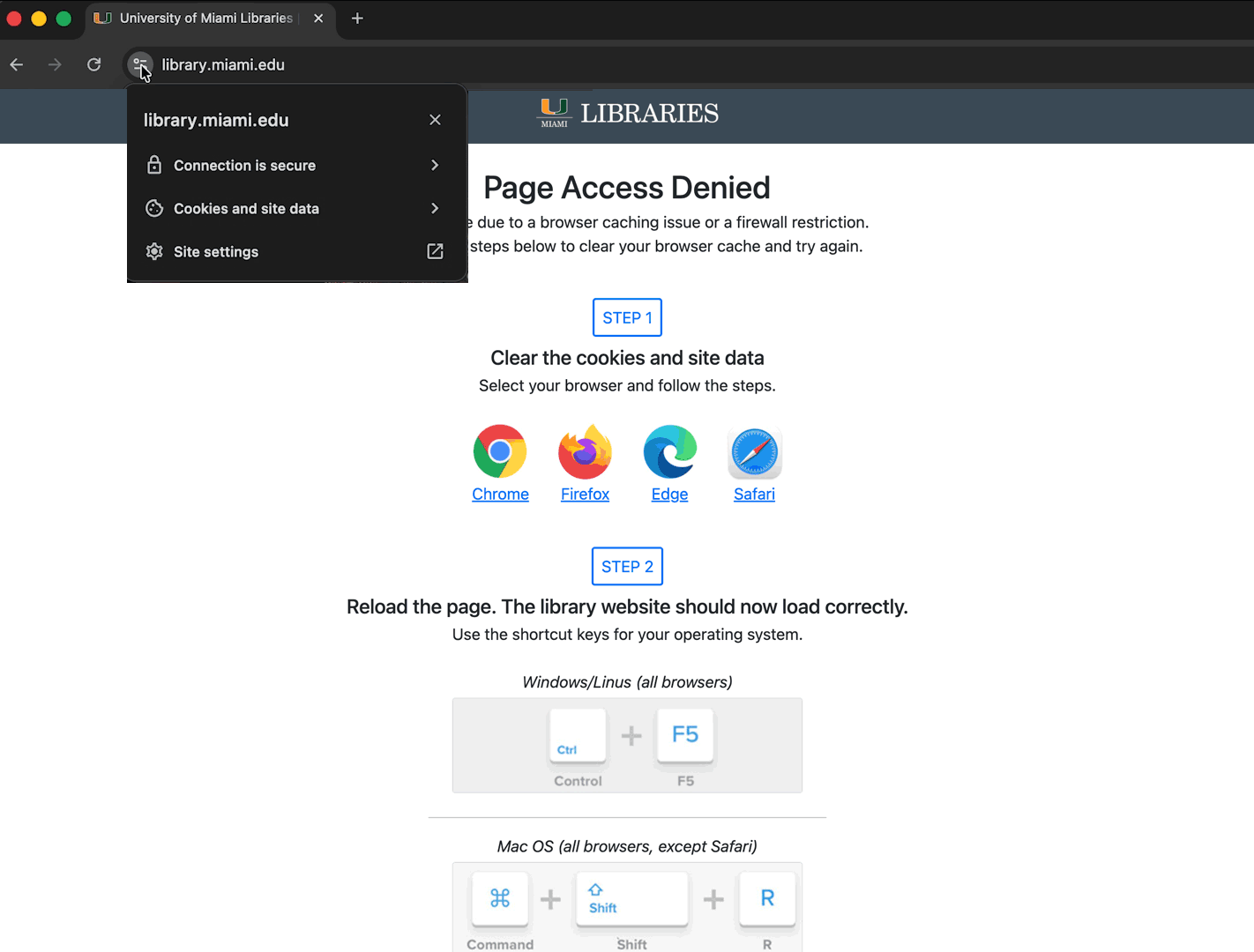The width and height of the screenshot is (1254, 952).
Task: Open the Safari link
Action: point(754,495)
